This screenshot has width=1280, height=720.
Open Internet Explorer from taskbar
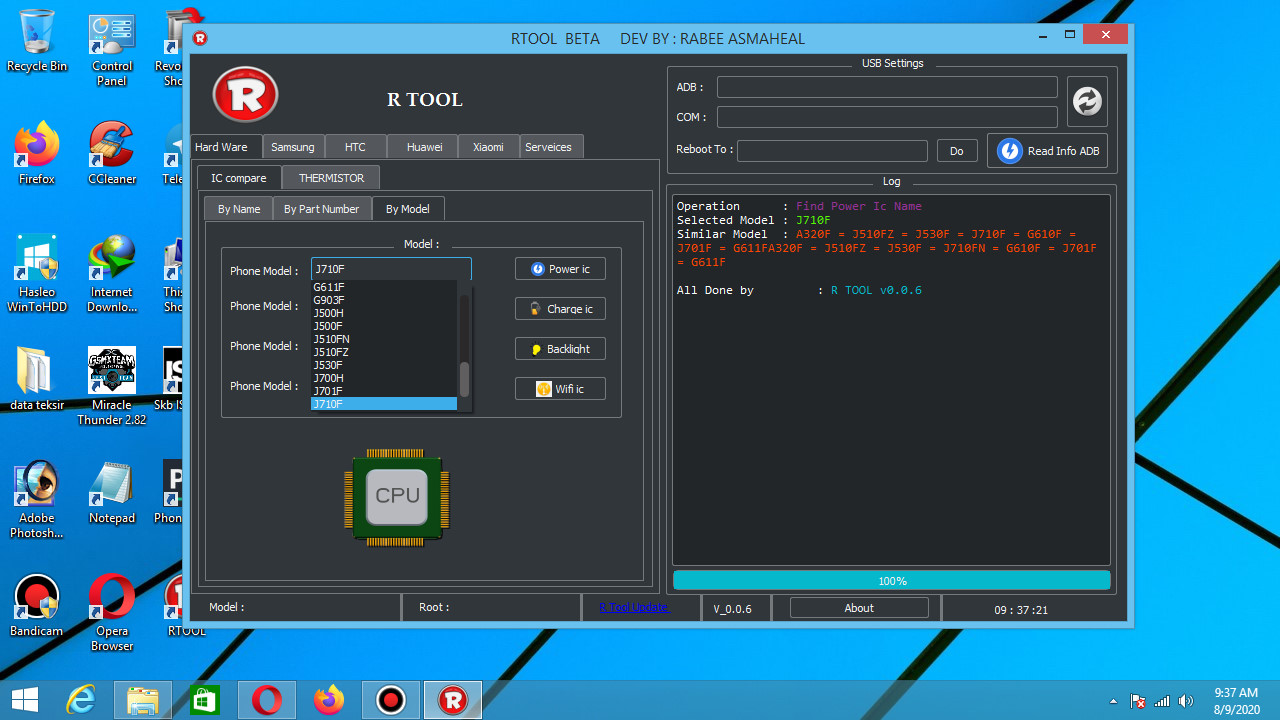[81, 700]
